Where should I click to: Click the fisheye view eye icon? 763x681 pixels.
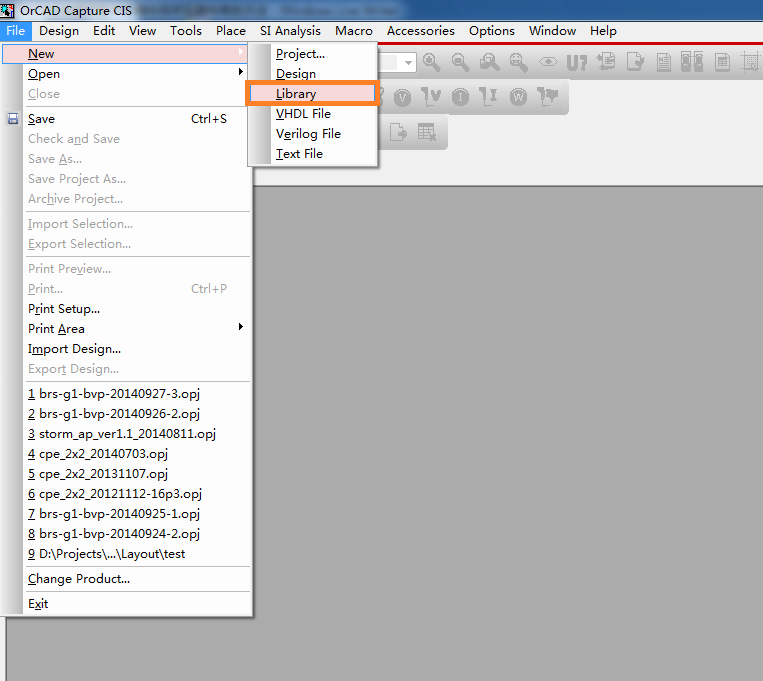pyautogui.click(x=548, y=62)
